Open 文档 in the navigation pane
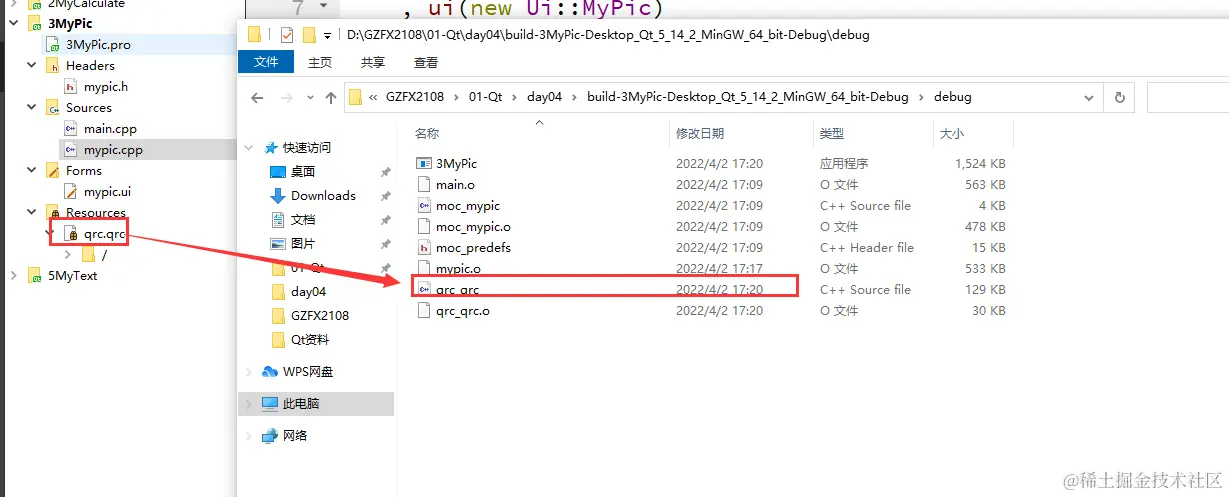The width and height of the screenshot is (1229, 497). click(303, 220)
